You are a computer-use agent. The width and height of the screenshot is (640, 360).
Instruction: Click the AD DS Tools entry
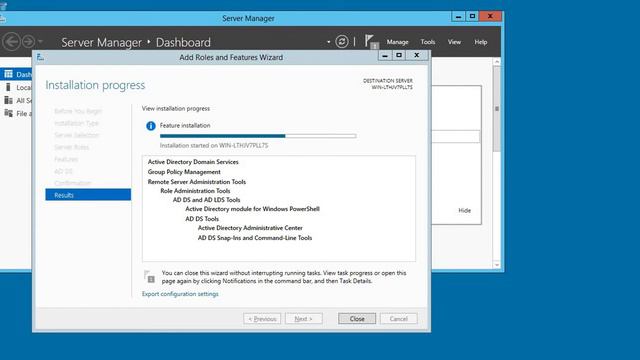pos(202,219)
